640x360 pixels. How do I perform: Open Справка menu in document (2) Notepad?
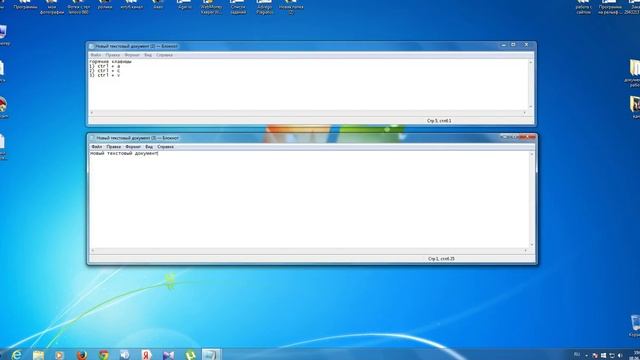point(164,55)
